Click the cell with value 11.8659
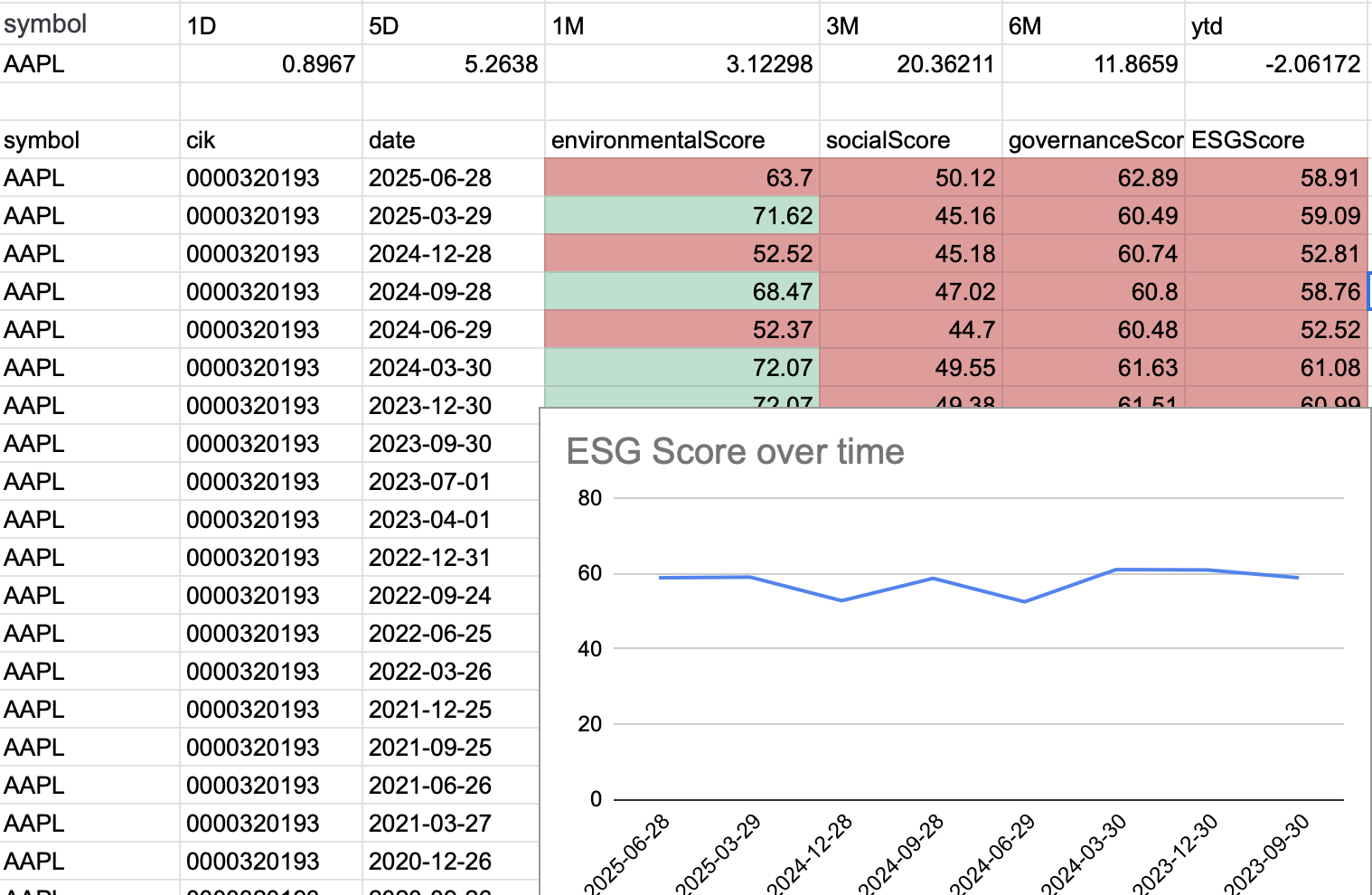 tap(1094, 64)
